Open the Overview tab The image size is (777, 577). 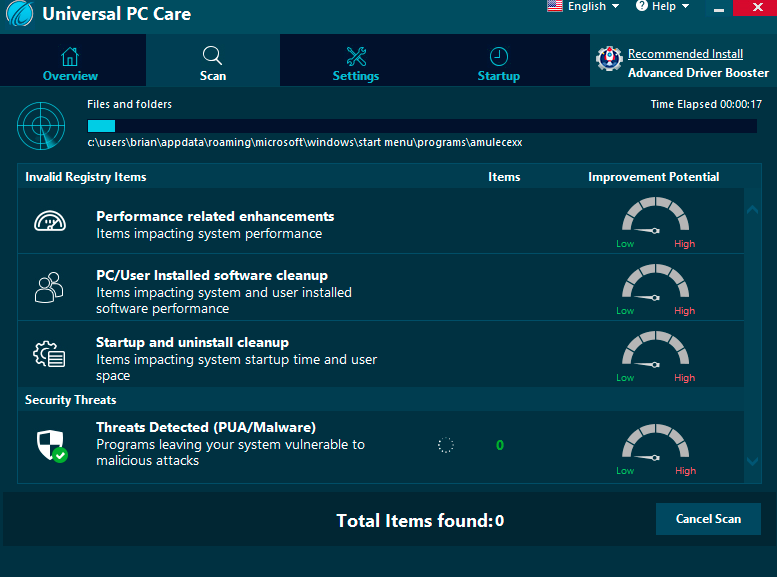coord(73,60)
